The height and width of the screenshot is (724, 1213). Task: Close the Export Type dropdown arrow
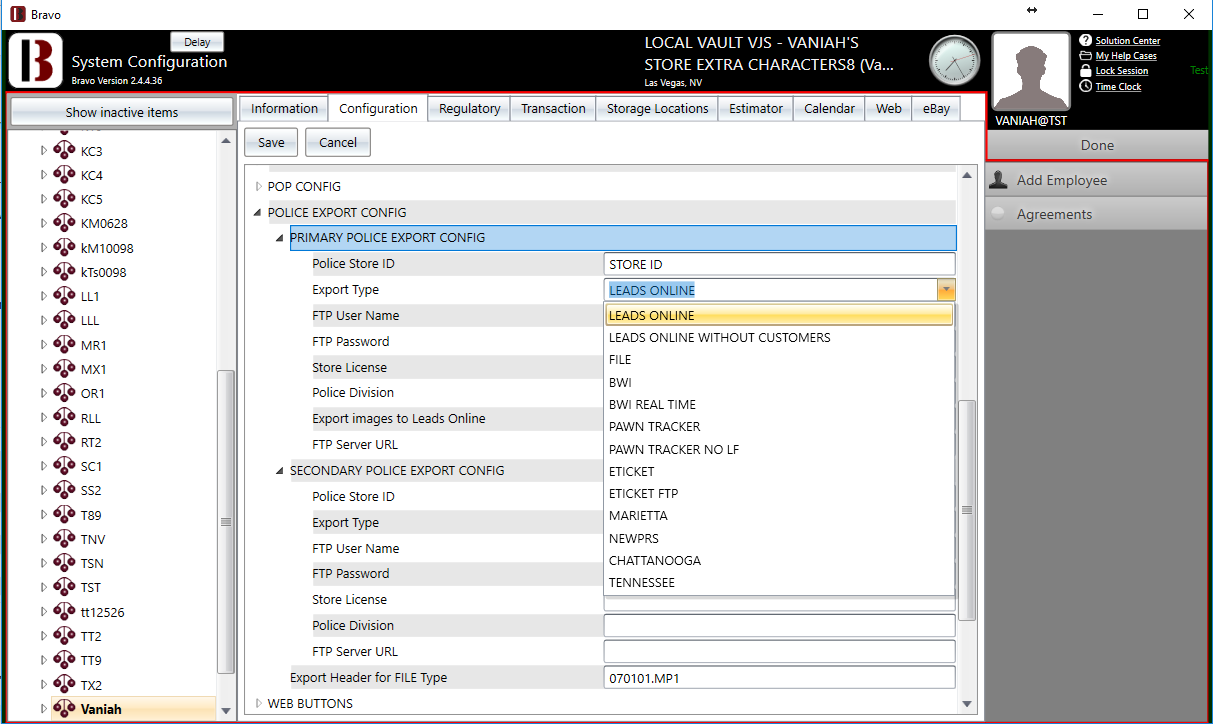(946, 290)
